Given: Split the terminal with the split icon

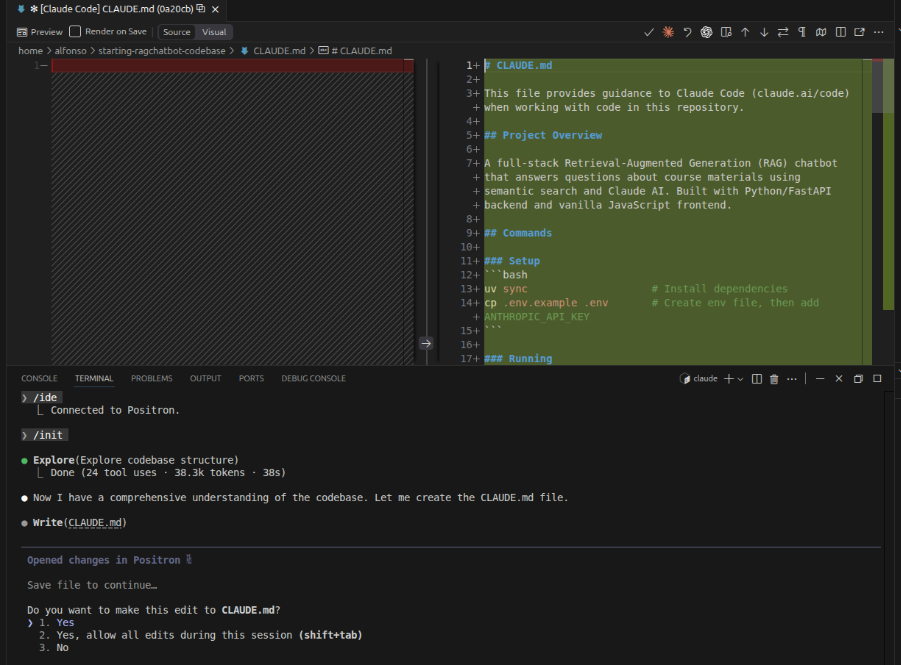Looking at the screenshot, I should (x=757, y=378).
